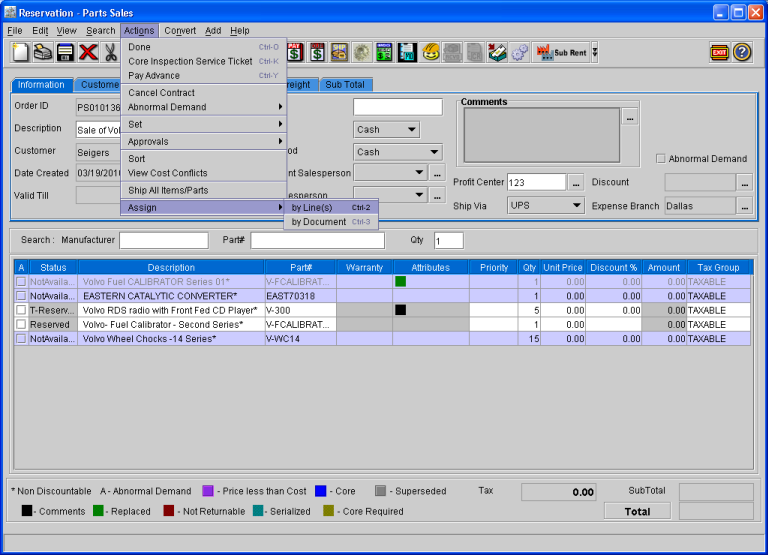Click the grayed gear toolbar icon
This screenshot has height=555, width=768.
tap(362, 52)
